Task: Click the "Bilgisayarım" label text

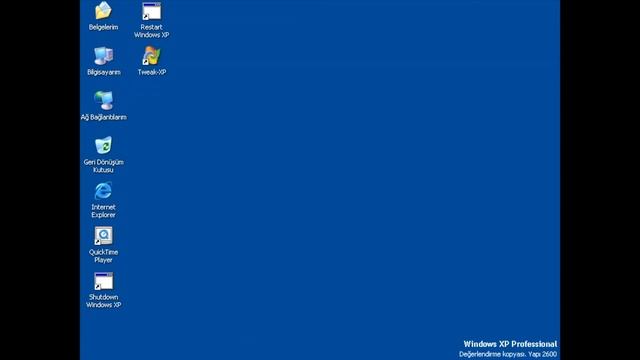Action: (x=104, y=72)
